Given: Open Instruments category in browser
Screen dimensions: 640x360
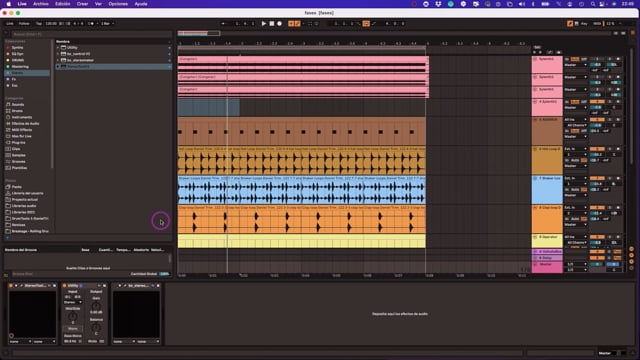Looking at the screenshot, I should [22, 117].
